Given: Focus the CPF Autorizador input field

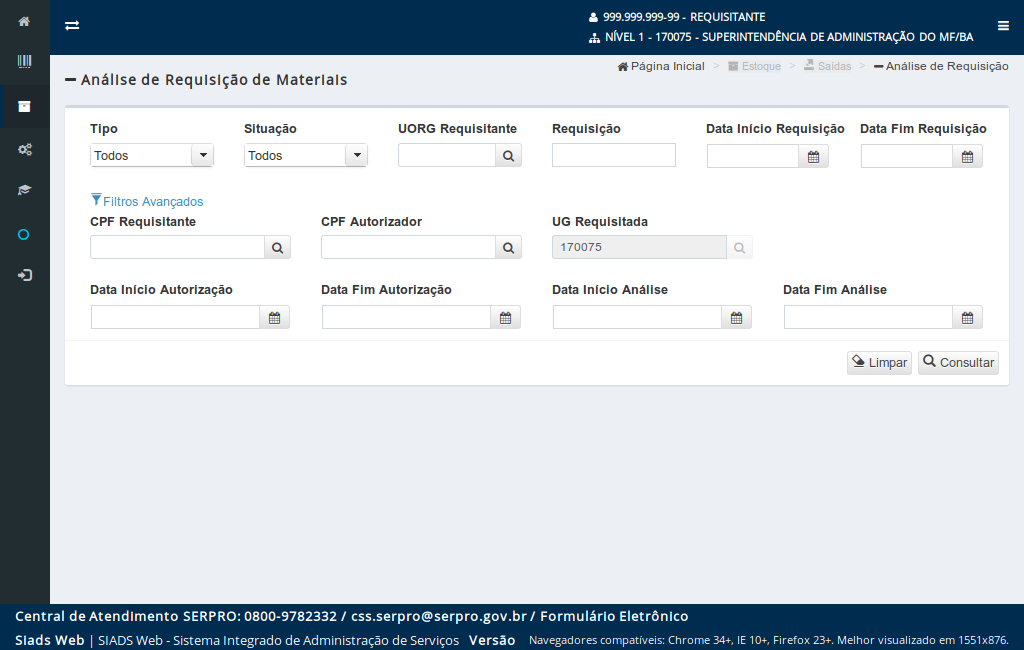Looking at the screenshot, I should tap(408, 248).
